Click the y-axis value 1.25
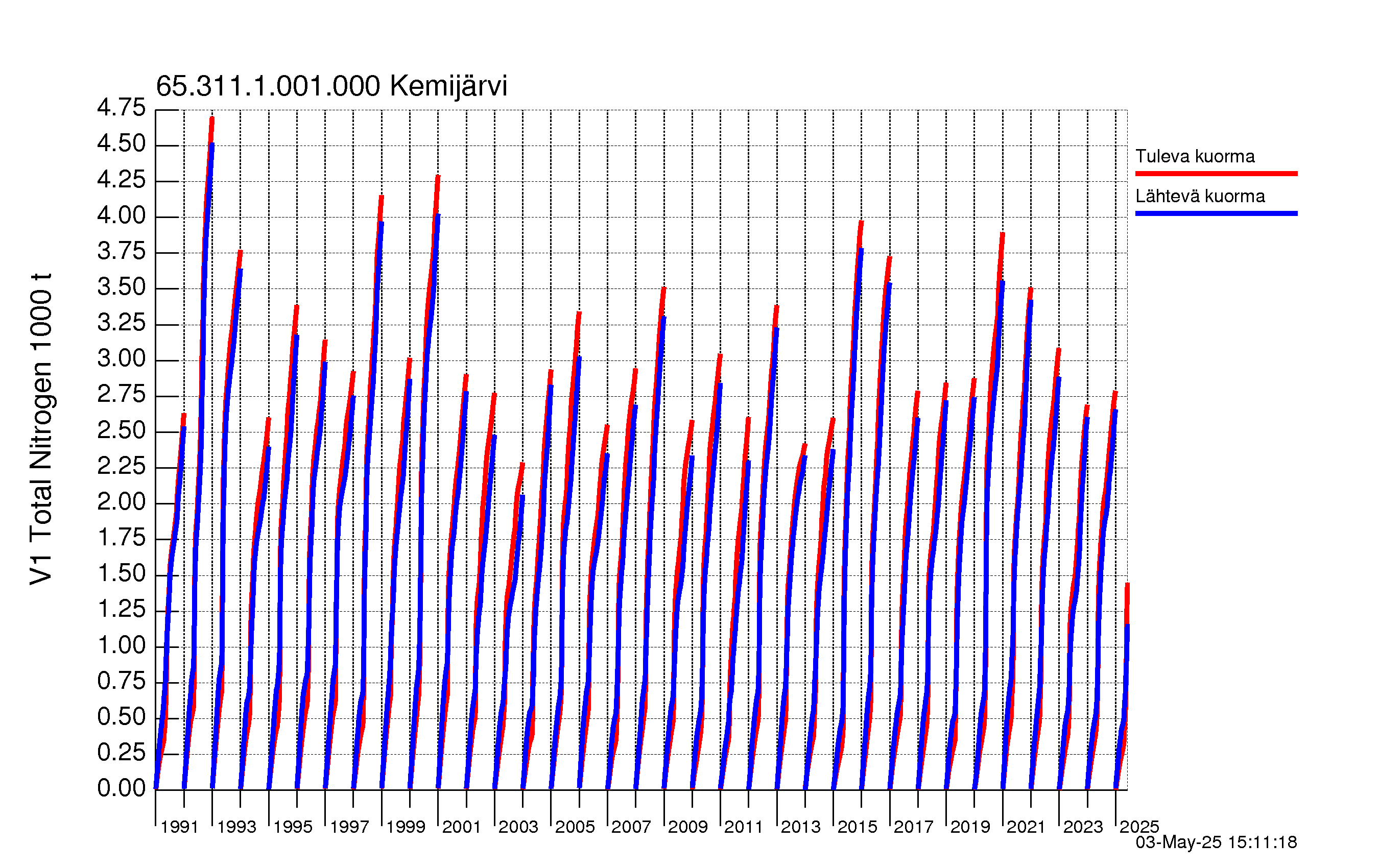Image resolution: width=1379 pixels, height=868 pixels. click(122, 609)
